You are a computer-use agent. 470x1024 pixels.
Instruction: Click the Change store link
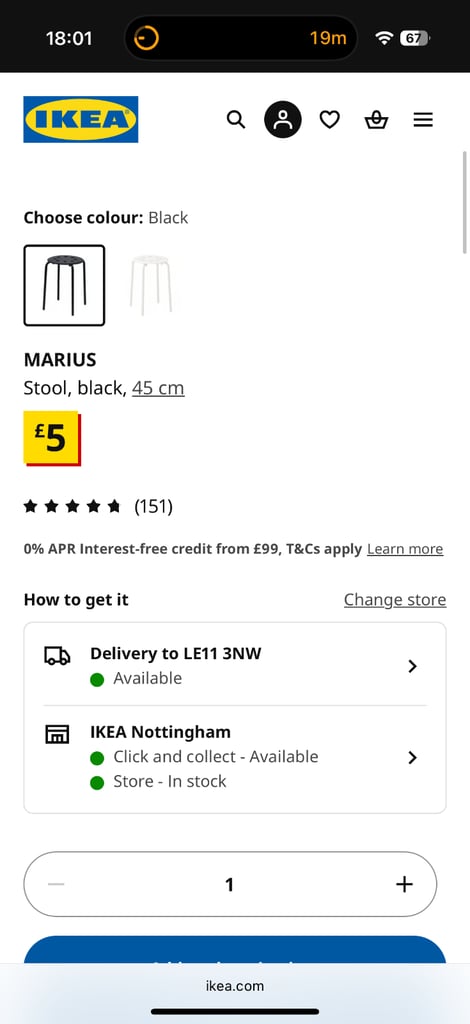(395, 600)
